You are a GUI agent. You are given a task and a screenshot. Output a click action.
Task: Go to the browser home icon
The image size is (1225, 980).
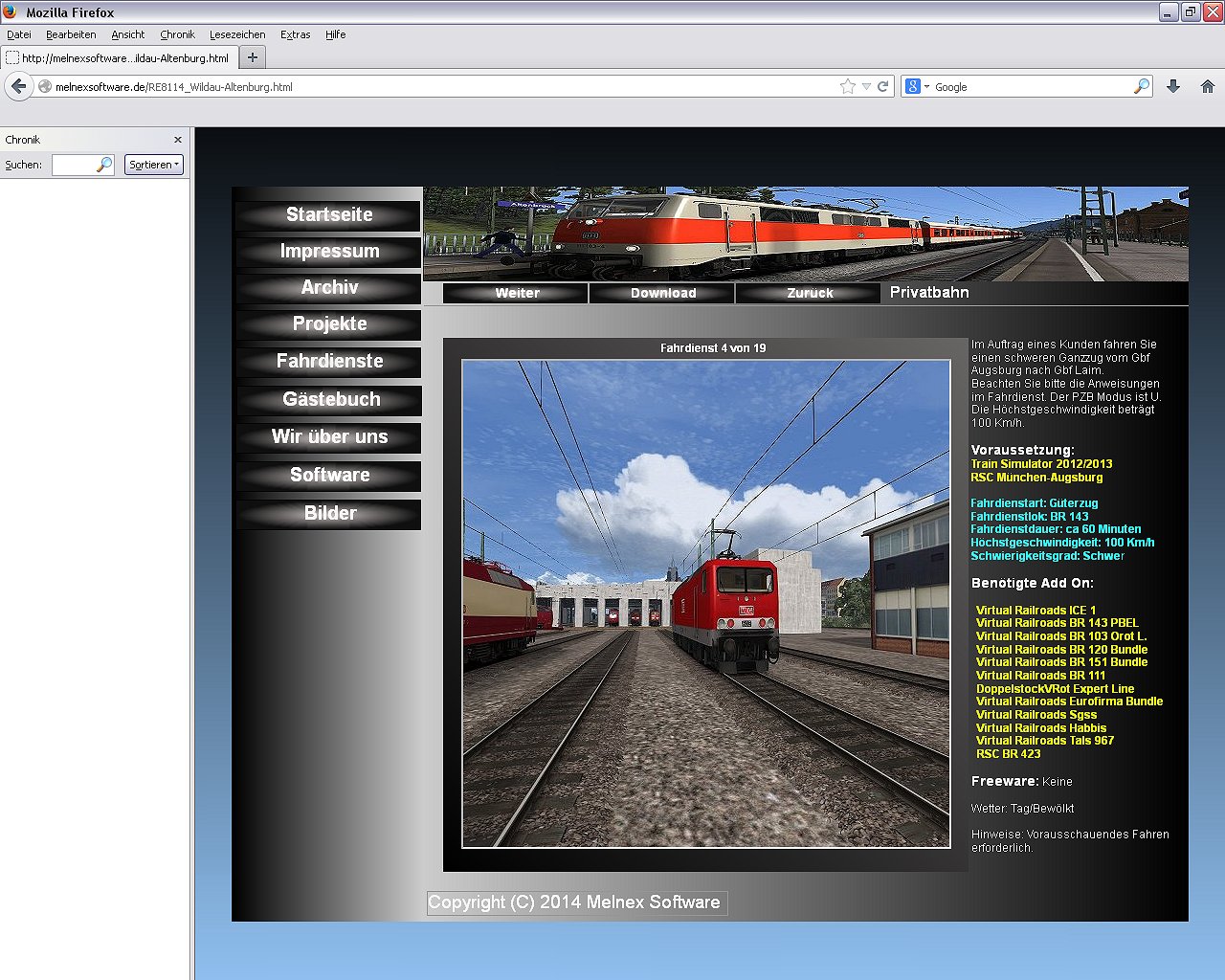click(x=1207, y=86)
